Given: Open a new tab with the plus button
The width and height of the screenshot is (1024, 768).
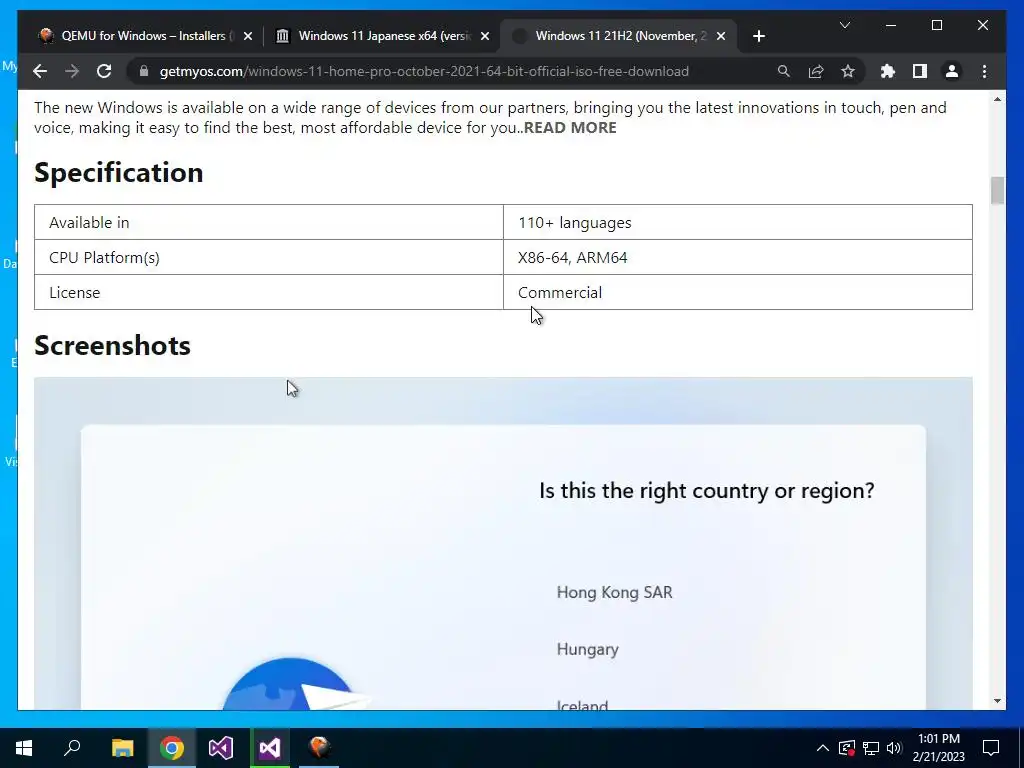Looking at the screenshot, I should (x=758, y=36).
